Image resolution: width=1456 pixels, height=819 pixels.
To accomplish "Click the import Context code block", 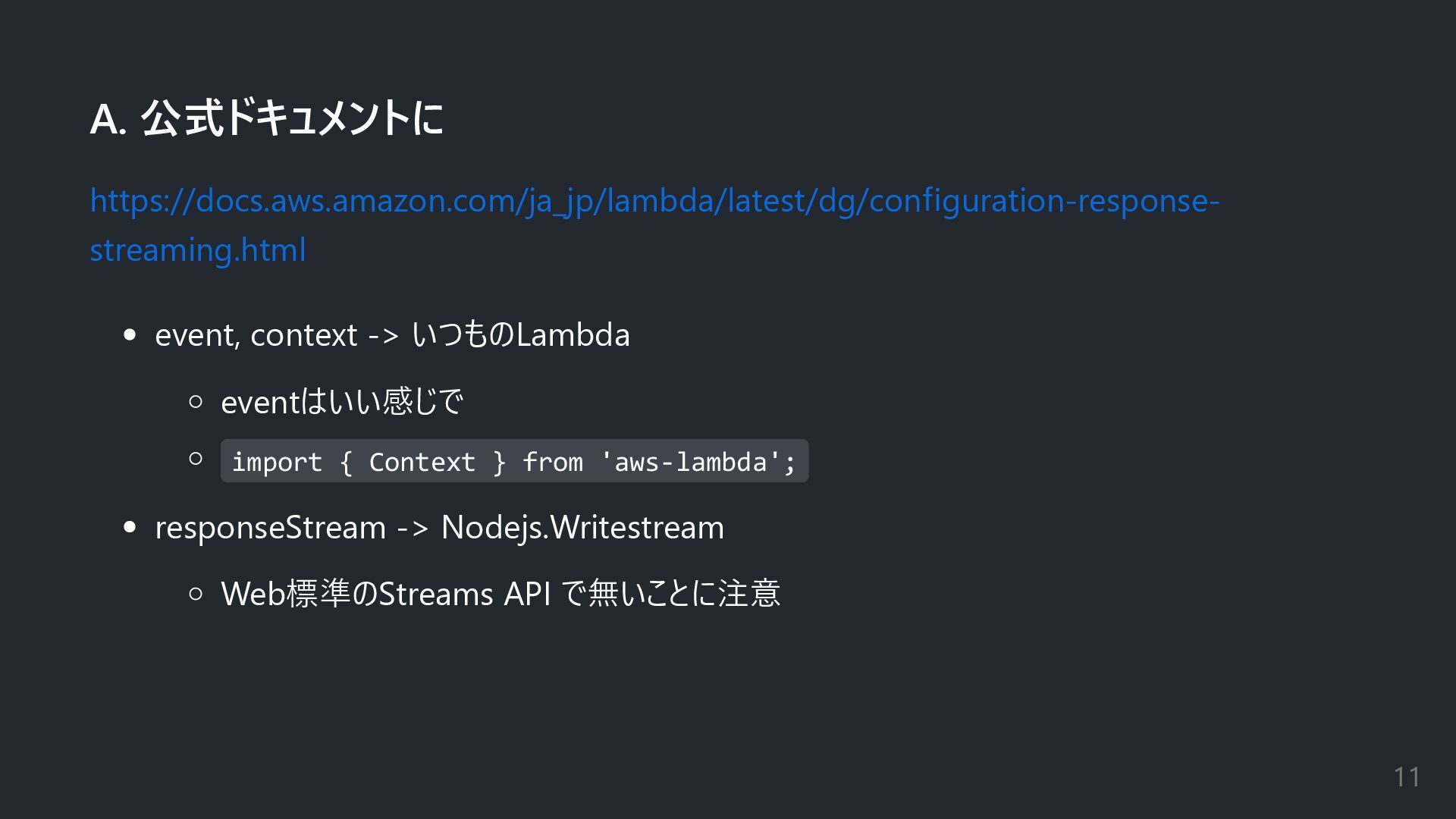I will [x=513, y=461].
